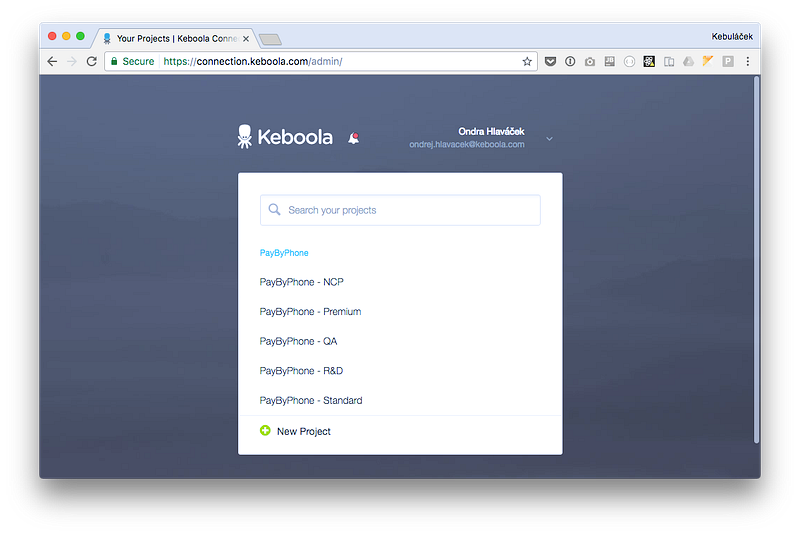Open PayByPhone - QA project
This screenshot has width=800, height=535.
click(x=298, y=341)
